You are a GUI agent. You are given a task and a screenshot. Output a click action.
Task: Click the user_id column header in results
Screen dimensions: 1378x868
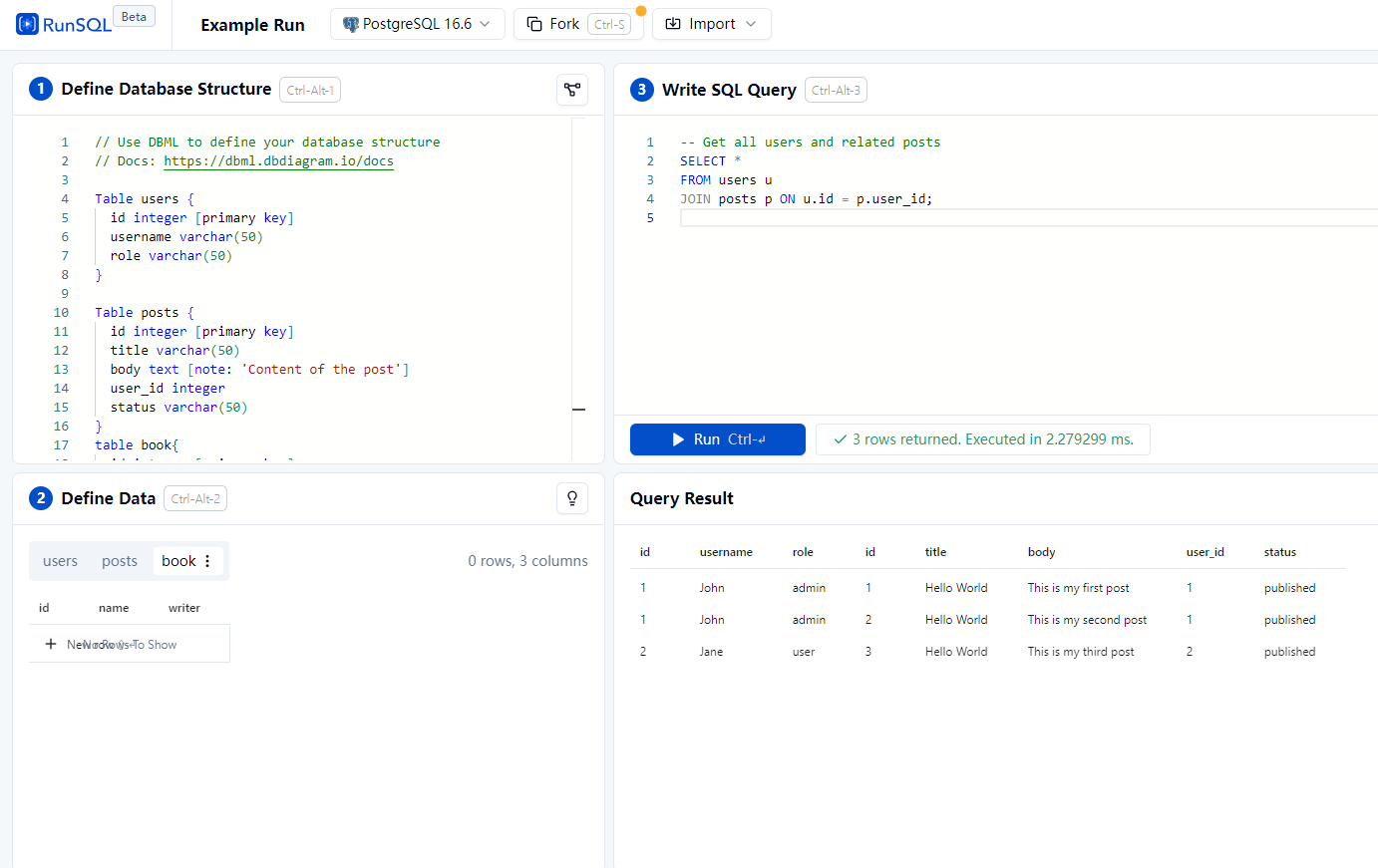point(1205,552)
